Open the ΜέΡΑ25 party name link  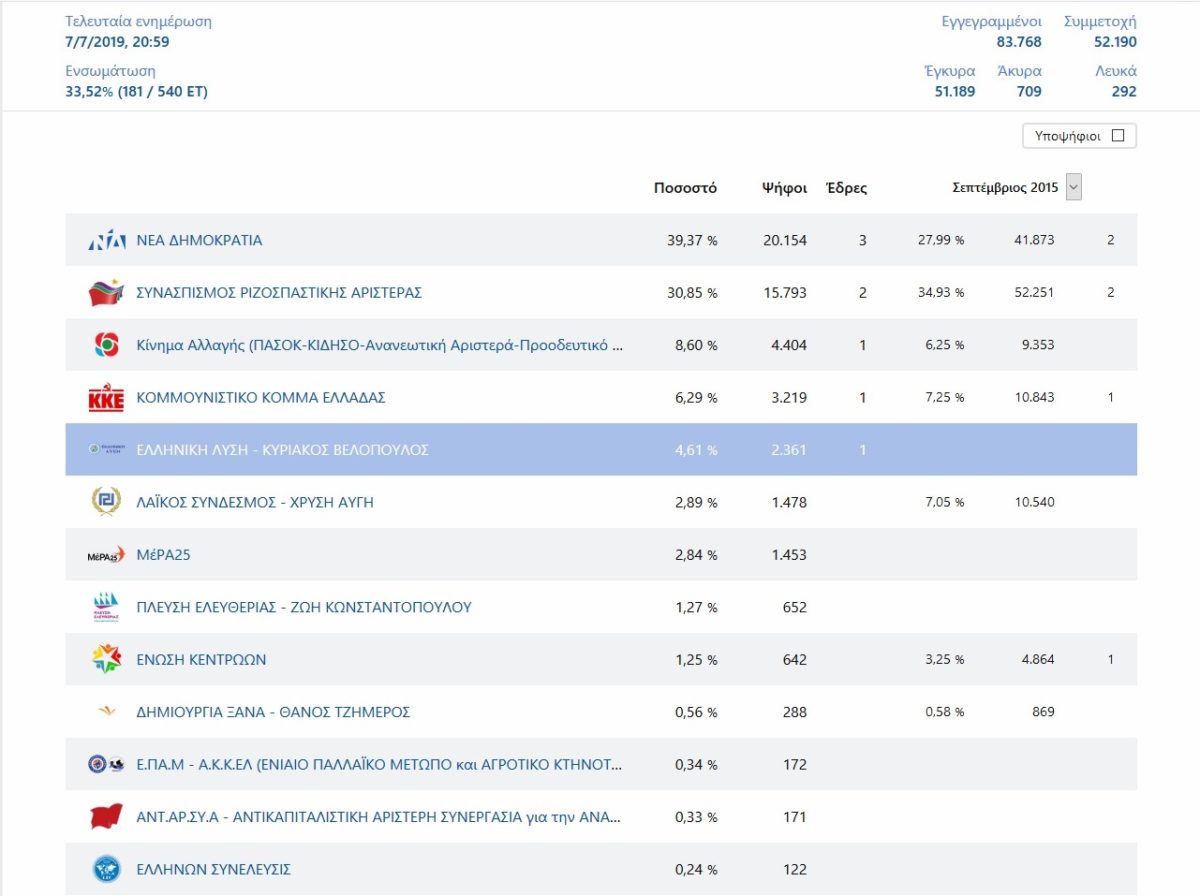163,555
